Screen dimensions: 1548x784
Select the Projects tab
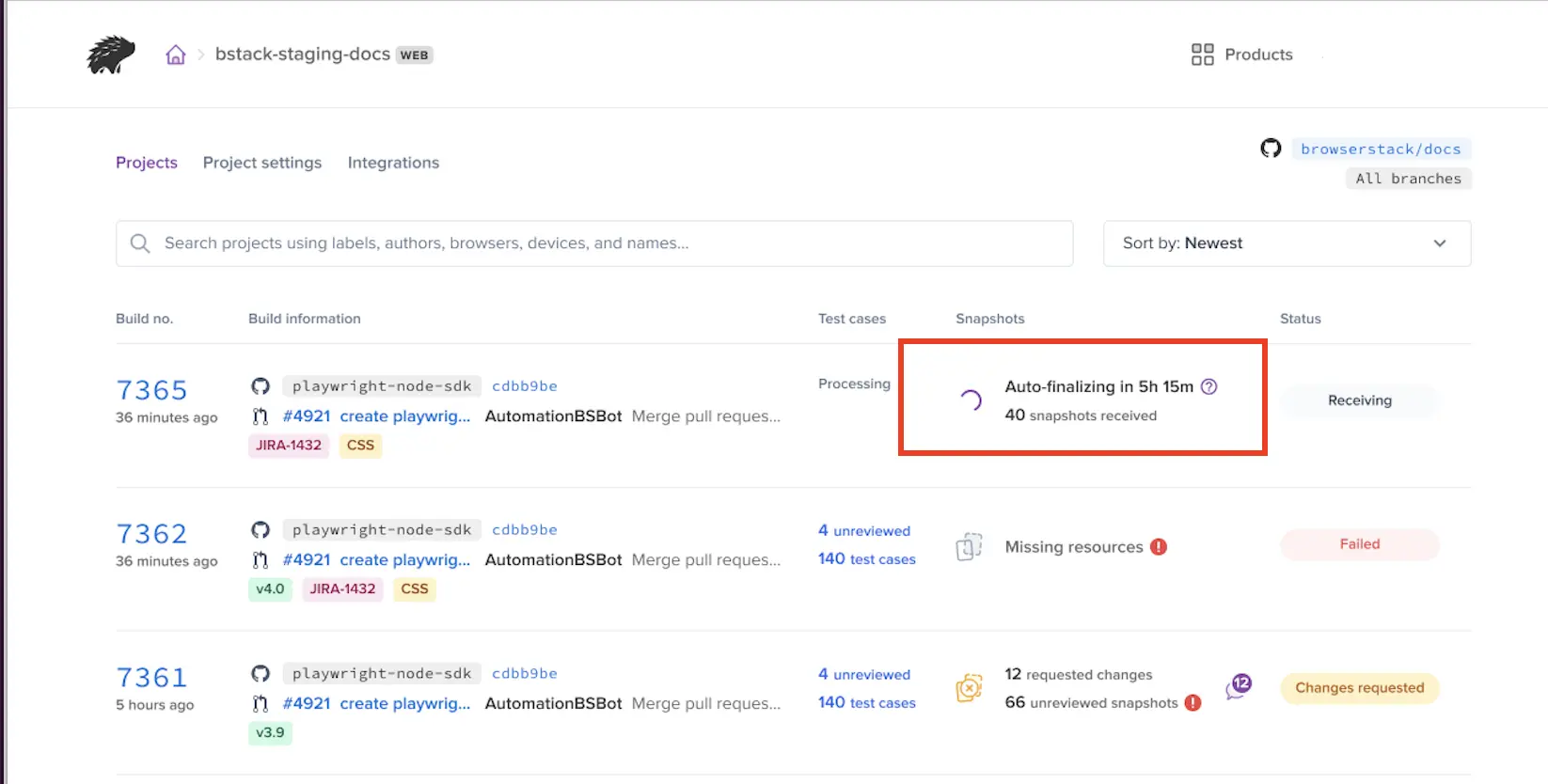[x=146, y=163]
